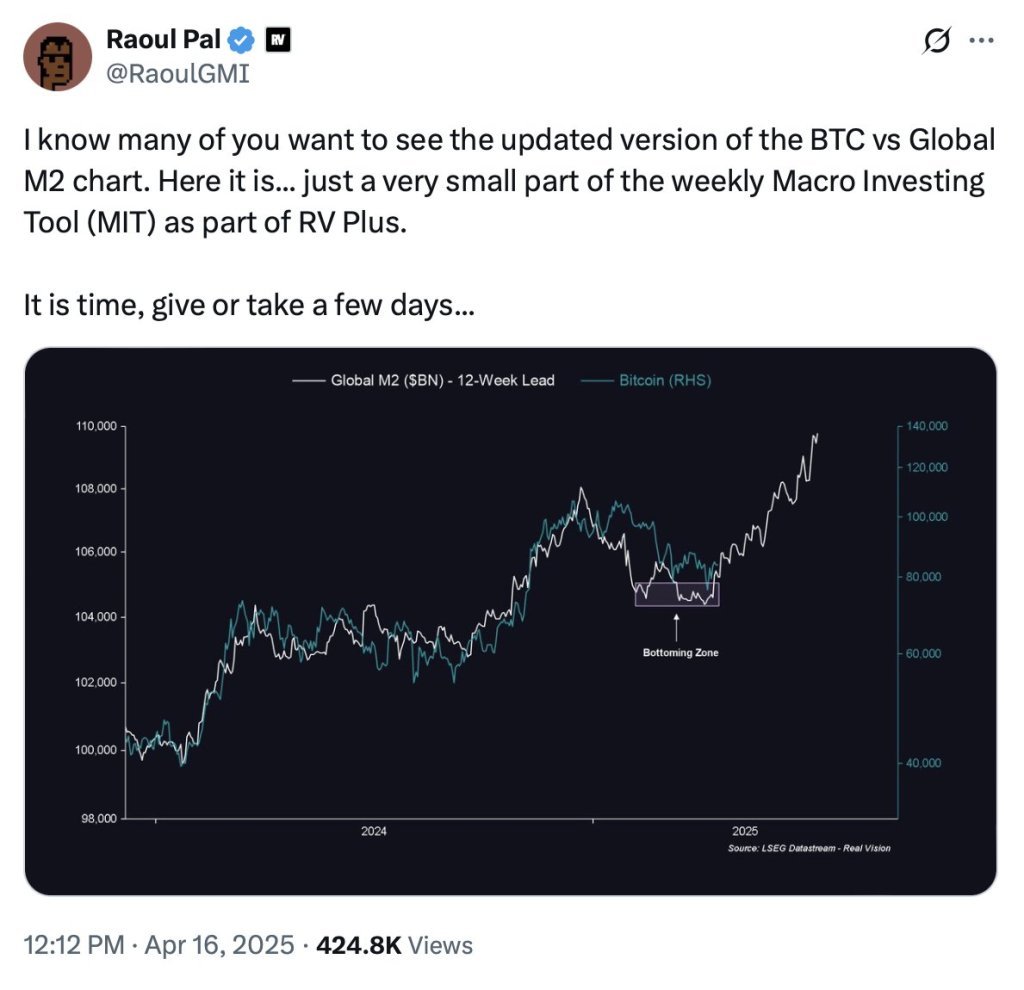
Task: Toggle the Bitcoin series visibility in legend
Action: pos(665,380)
